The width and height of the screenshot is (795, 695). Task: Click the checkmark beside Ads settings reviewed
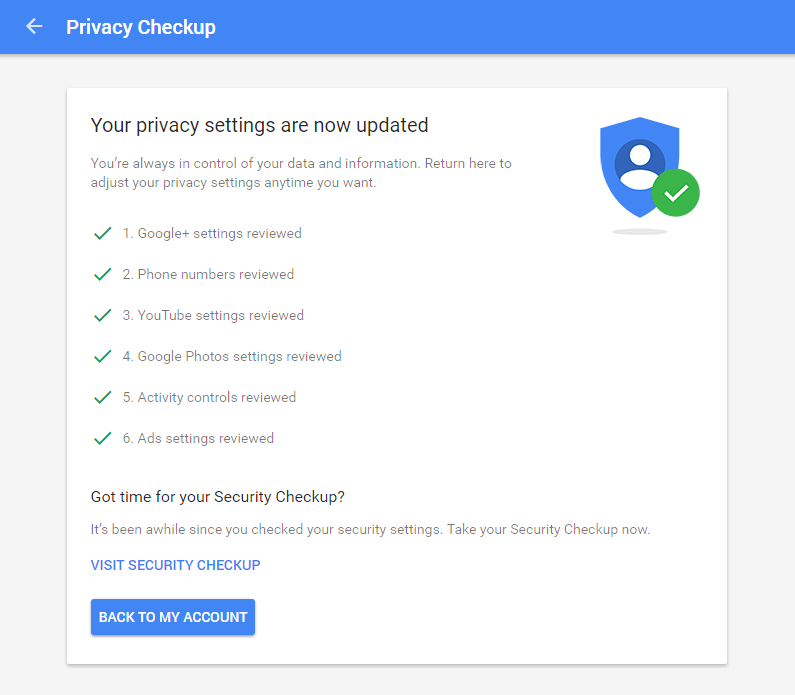pyautogui.click(x=102, y=438)
